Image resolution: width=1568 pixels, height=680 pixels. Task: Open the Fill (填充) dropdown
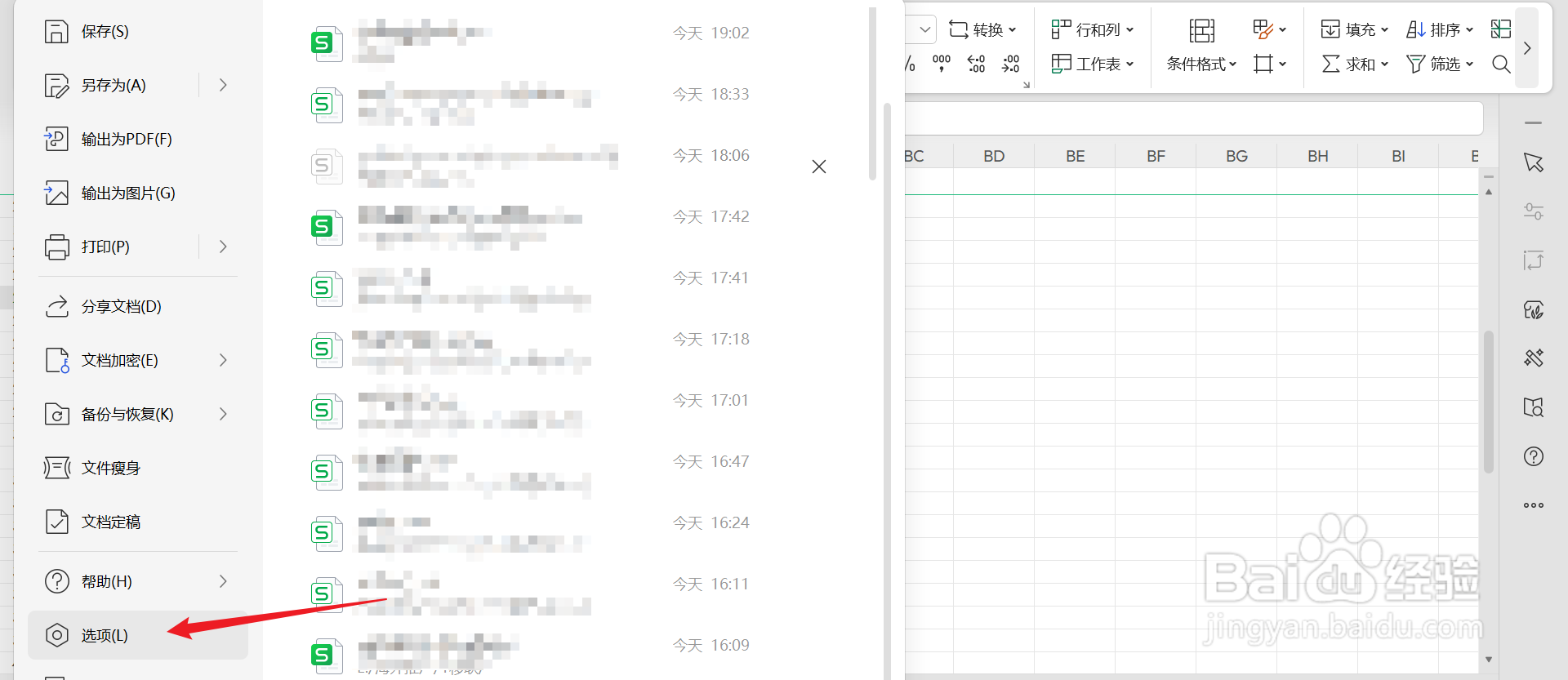[1355, 30]
